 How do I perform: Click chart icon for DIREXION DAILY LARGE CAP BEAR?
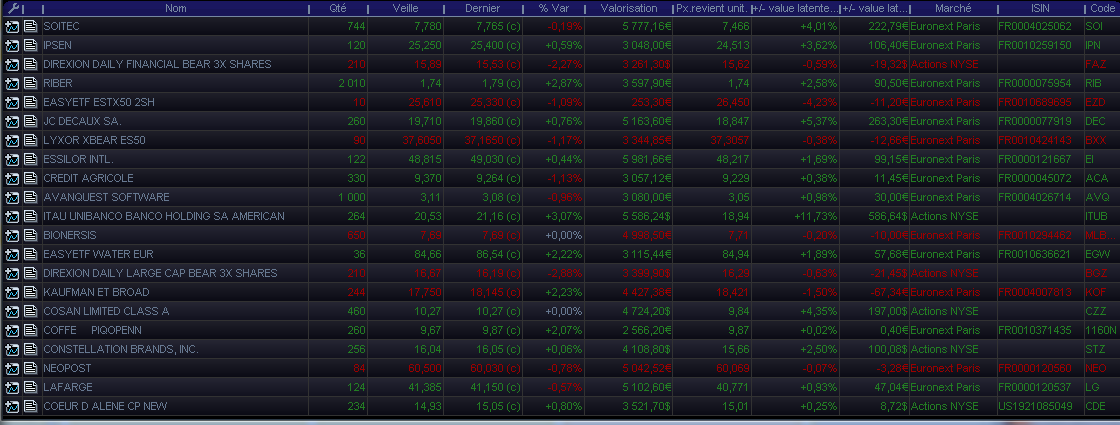click(x=12, y=273)
